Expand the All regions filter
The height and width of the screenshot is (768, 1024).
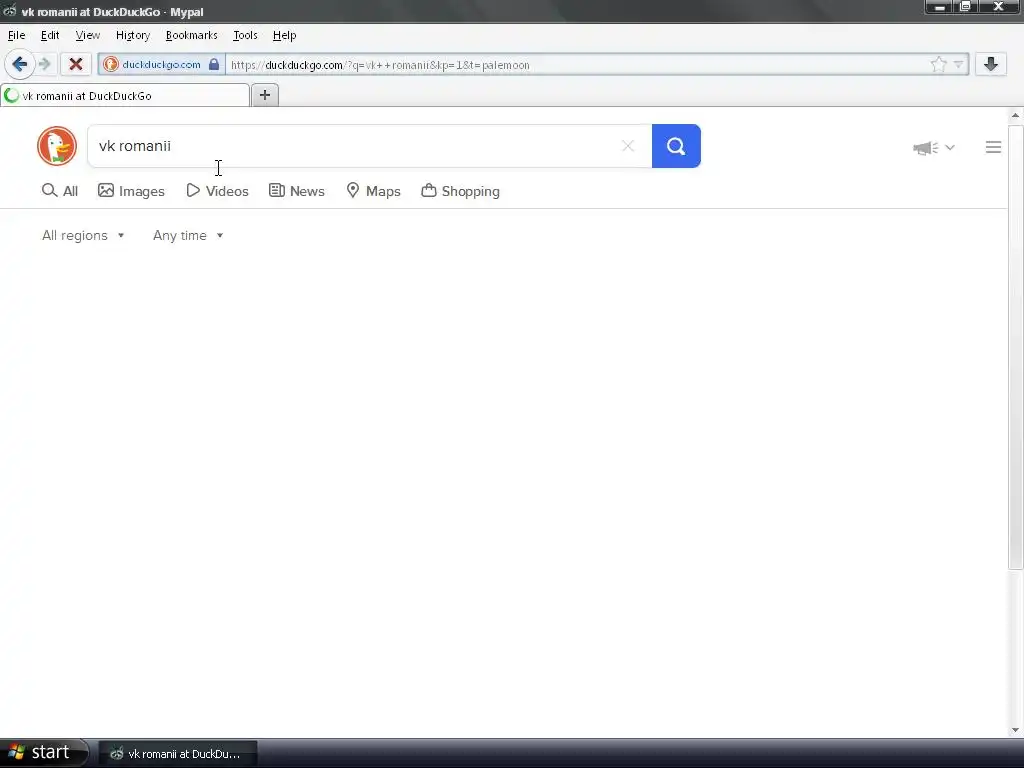83,235
